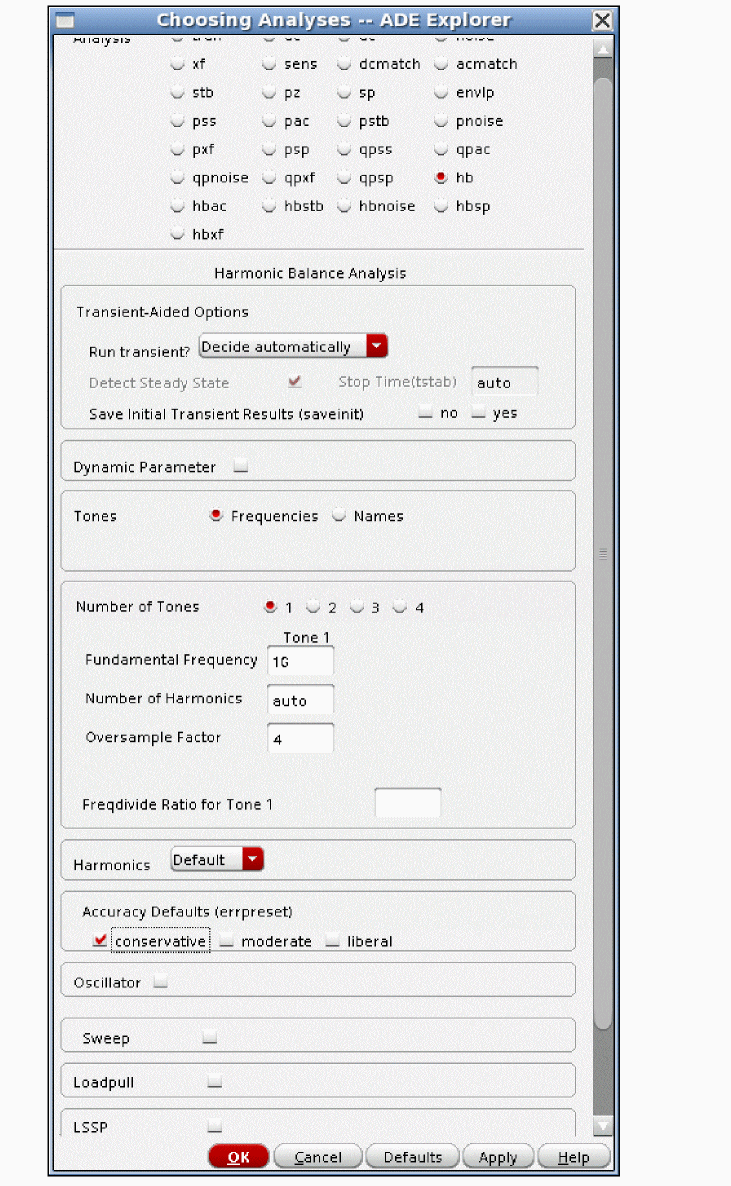Click the Number of Harmonics field
Image resolution: width=731 pixels, height=1186 pixels.
click(x=300, y=700)
